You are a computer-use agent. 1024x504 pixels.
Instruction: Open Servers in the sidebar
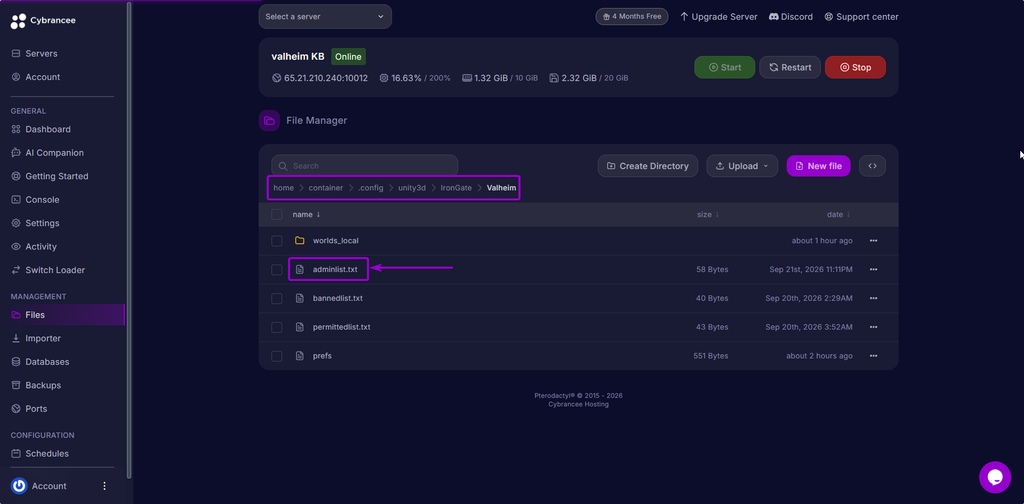pyautogui.click(x=41, y=54)
